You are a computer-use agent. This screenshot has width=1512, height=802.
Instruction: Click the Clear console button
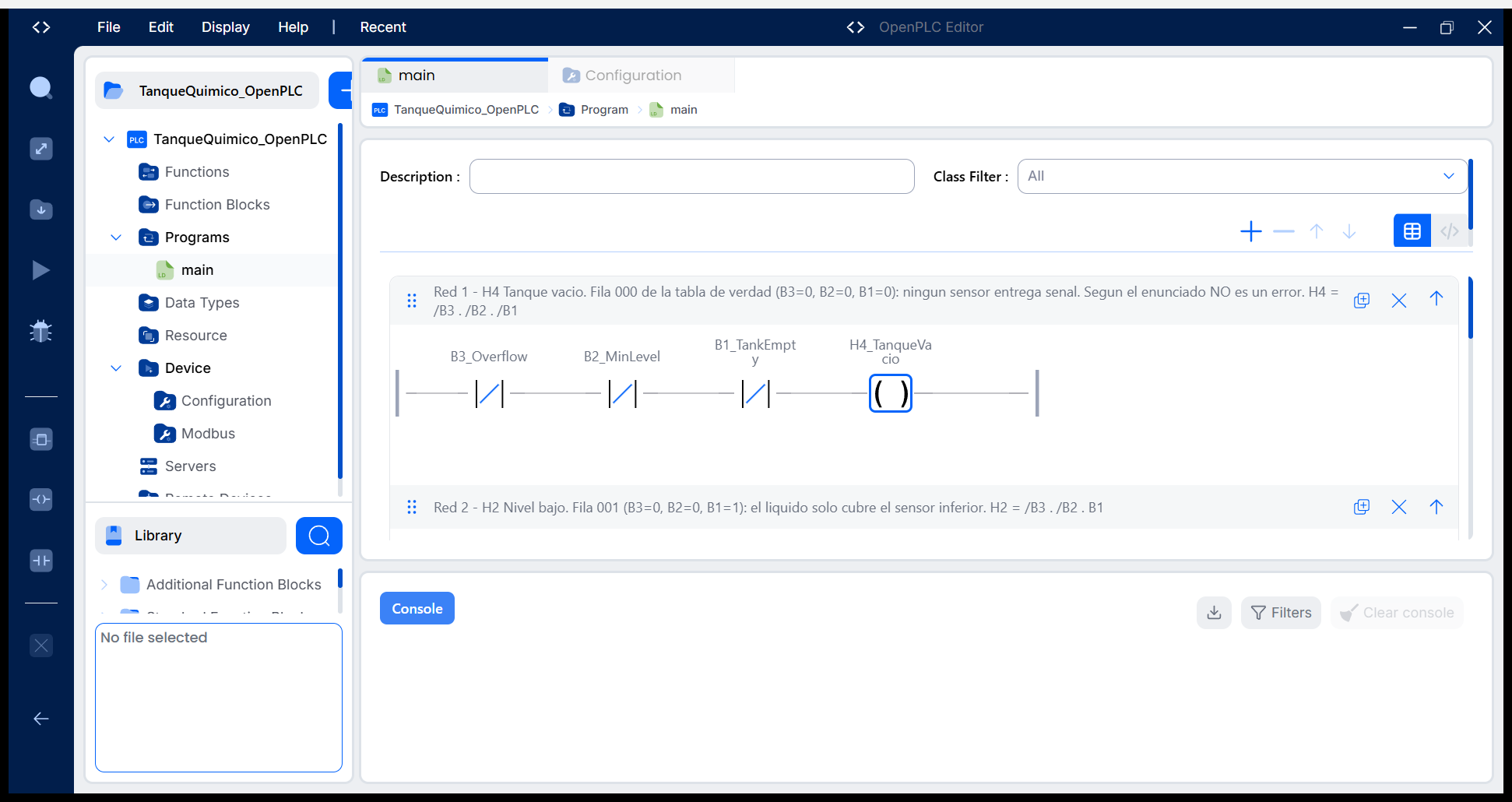tap(1397, 613)
